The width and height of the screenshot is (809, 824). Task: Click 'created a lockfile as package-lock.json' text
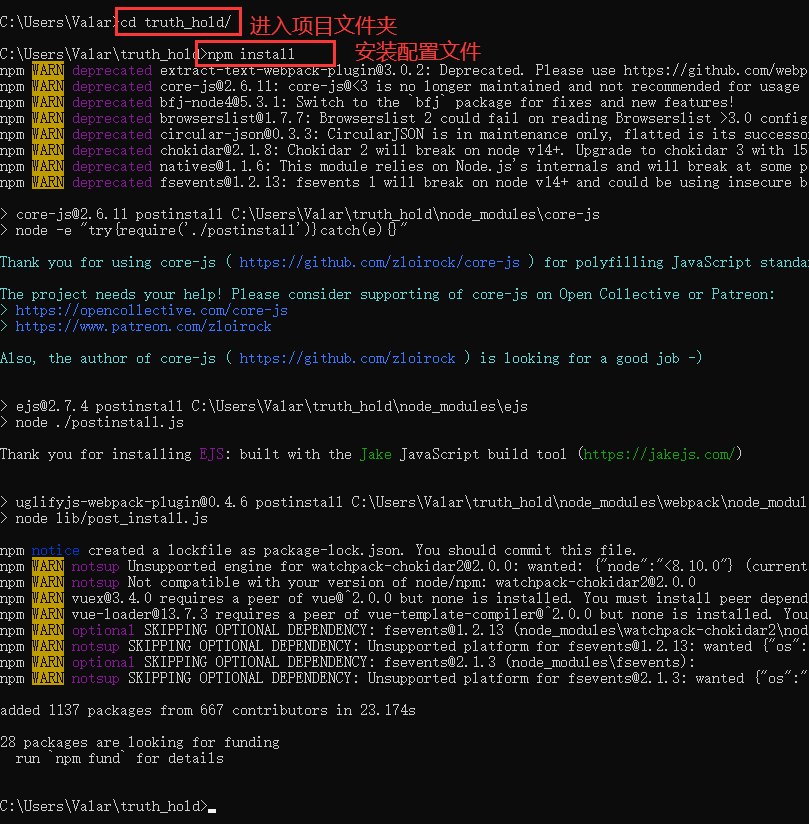tap(245, 550)
